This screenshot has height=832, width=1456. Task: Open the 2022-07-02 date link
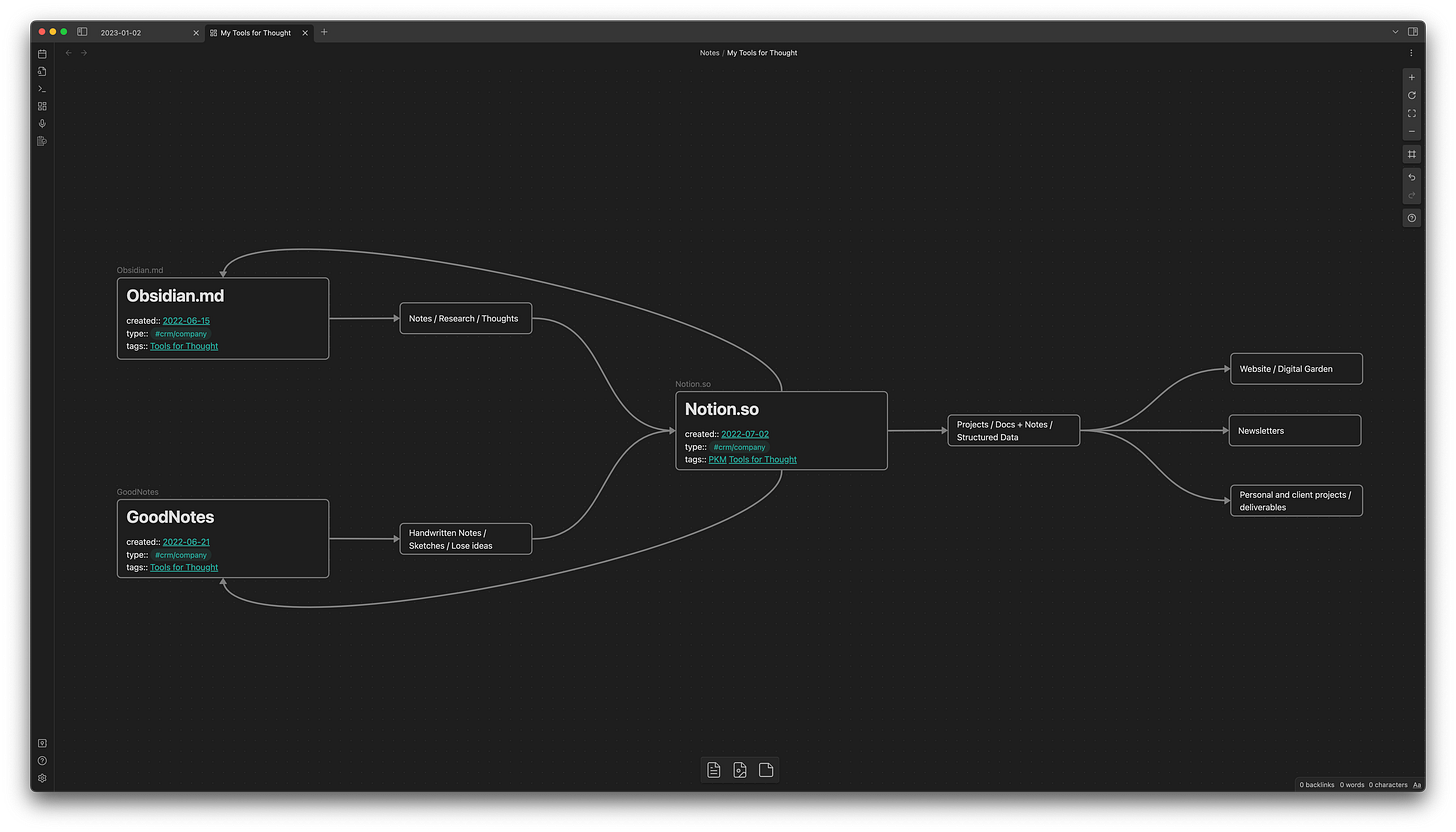[745, 434]
